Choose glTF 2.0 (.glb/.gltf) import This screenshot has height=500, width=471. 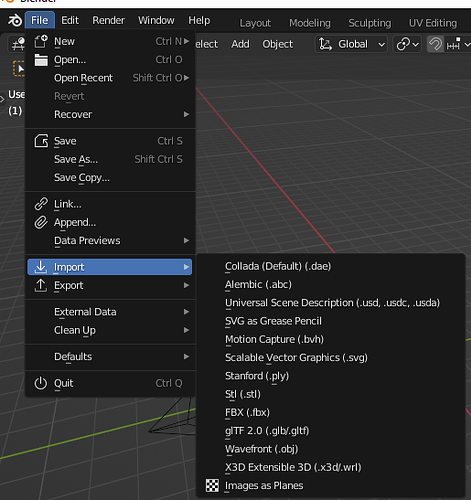[331, 431]
